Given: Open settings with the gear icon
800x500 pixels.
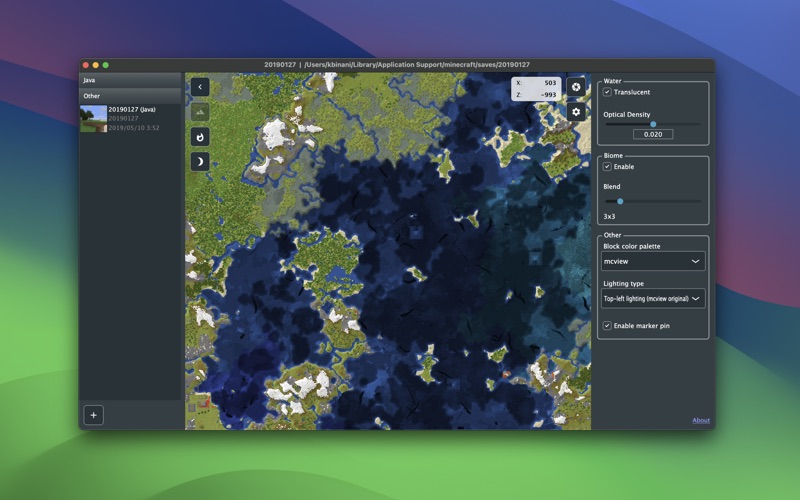Looking at the screenshot, I should click(x=576, y=112).
